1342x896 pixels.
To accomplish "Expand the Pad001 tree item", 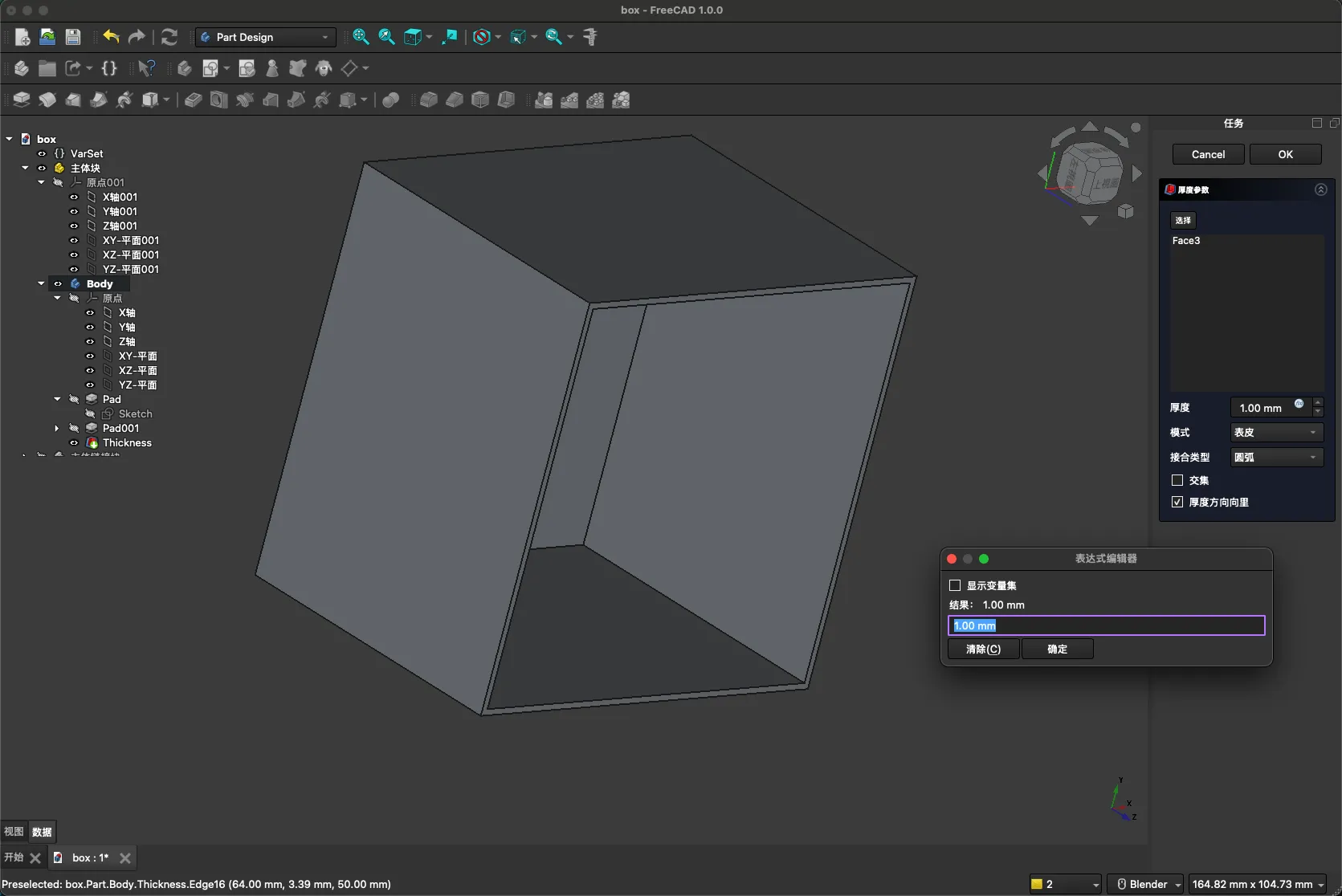I will pos(57,428).
